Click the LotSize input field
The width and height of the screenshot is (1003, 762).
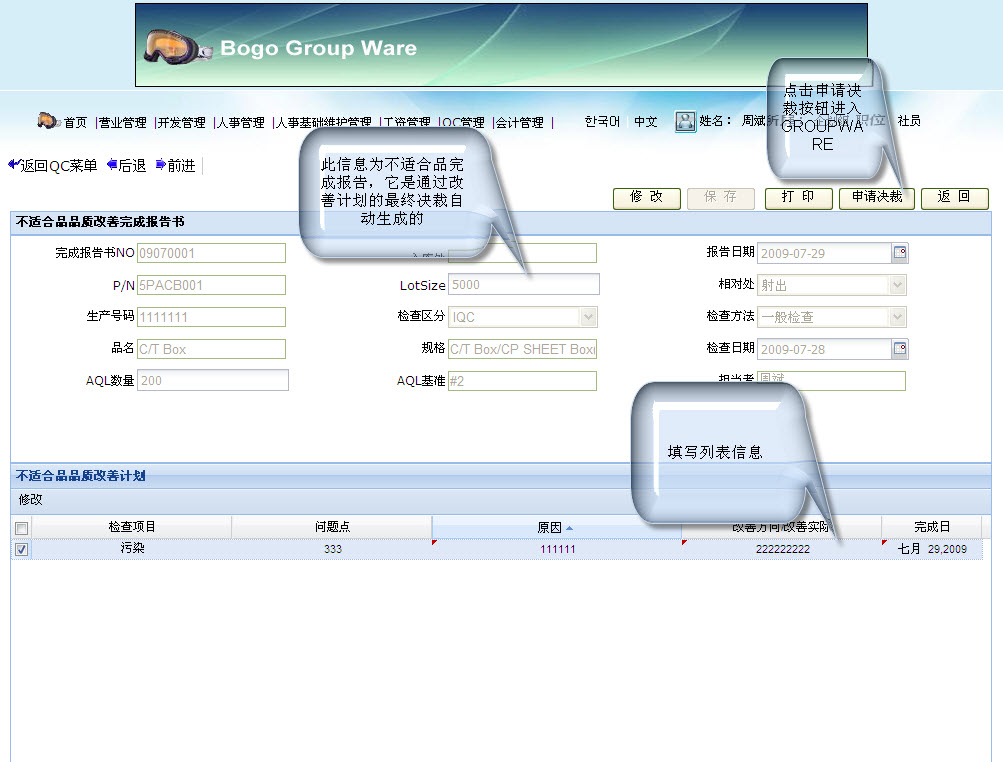523,285
